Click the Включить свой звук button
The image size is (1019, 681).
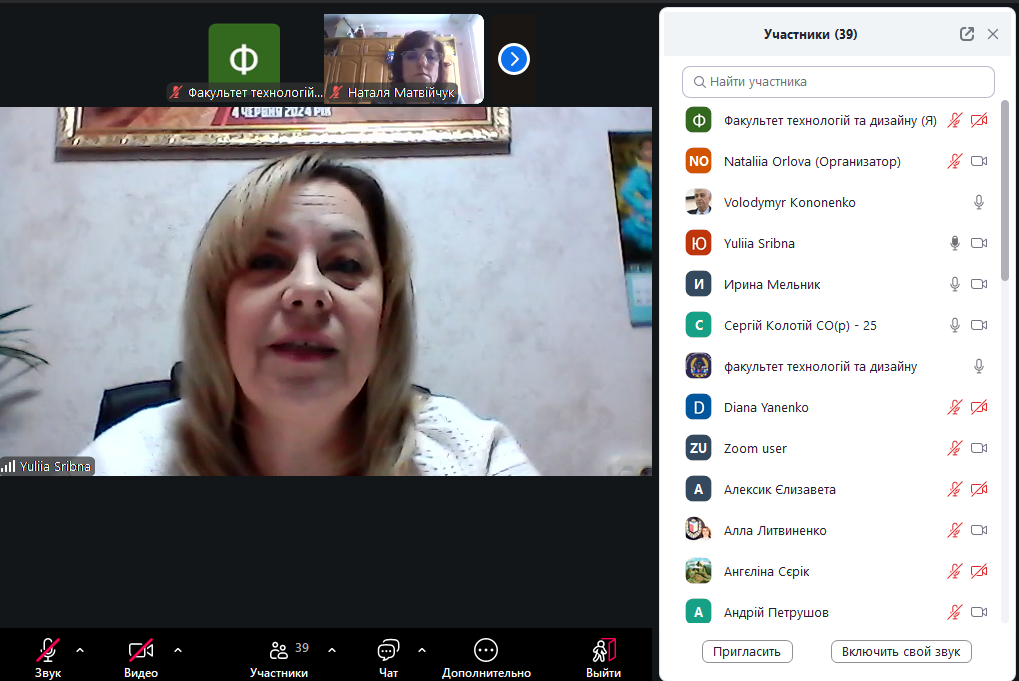(x=900, y=652)
